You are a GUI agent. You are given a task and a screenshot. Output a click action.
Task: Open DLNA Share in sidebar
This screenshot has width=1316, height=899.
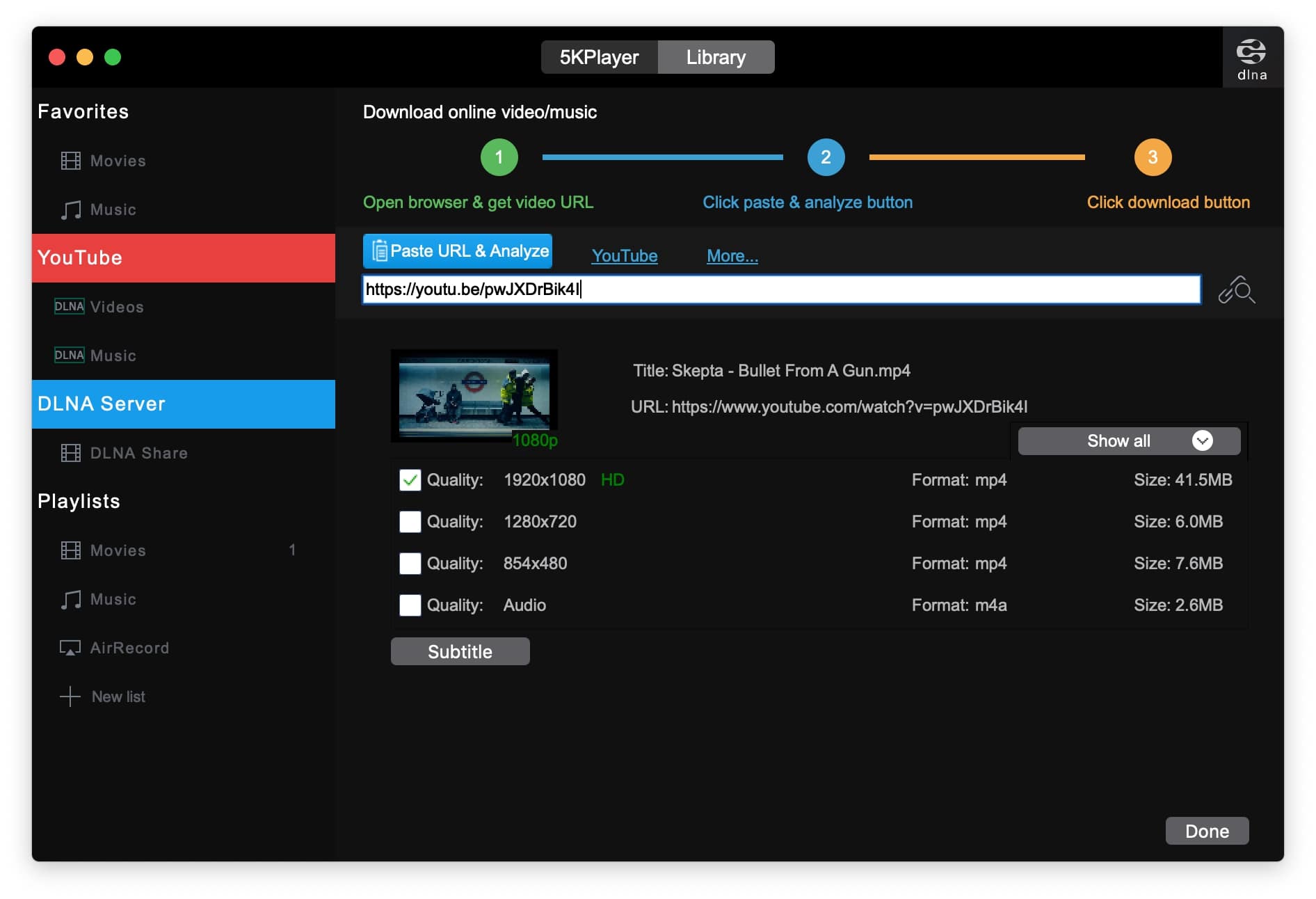[x=184, y=453]
